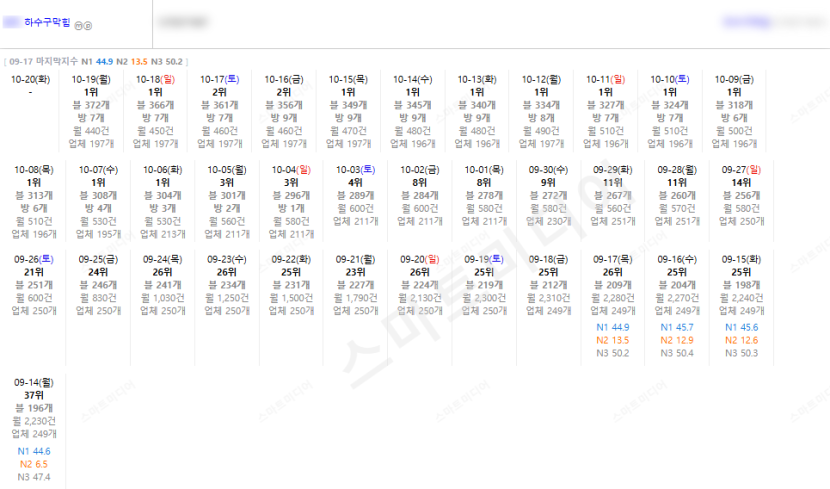Click '블 366개' under 10-18
The image size is (830, 489).
click(155, 105)
